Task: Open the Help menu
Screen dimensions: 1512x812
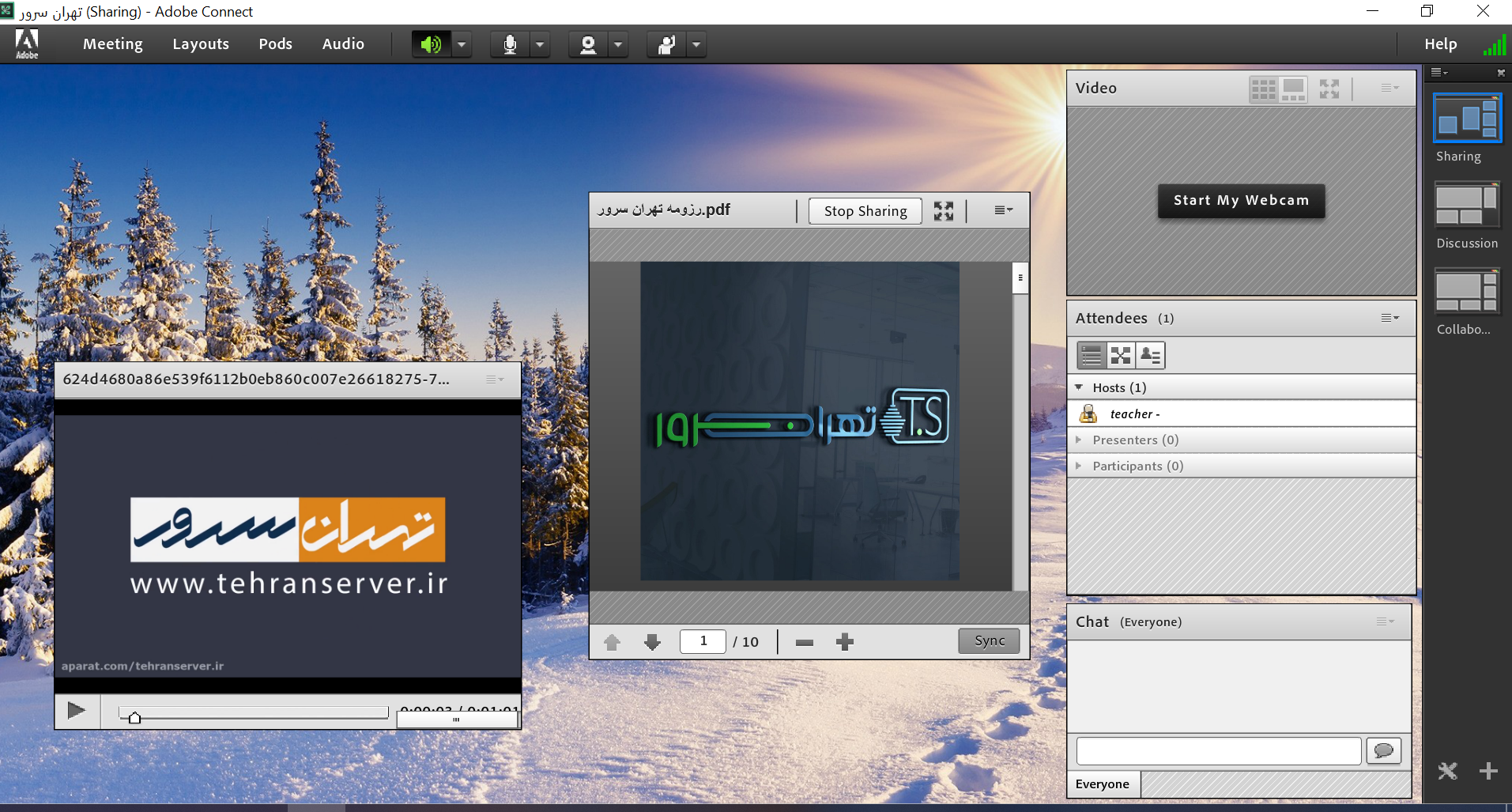Action: point(1440,44)
